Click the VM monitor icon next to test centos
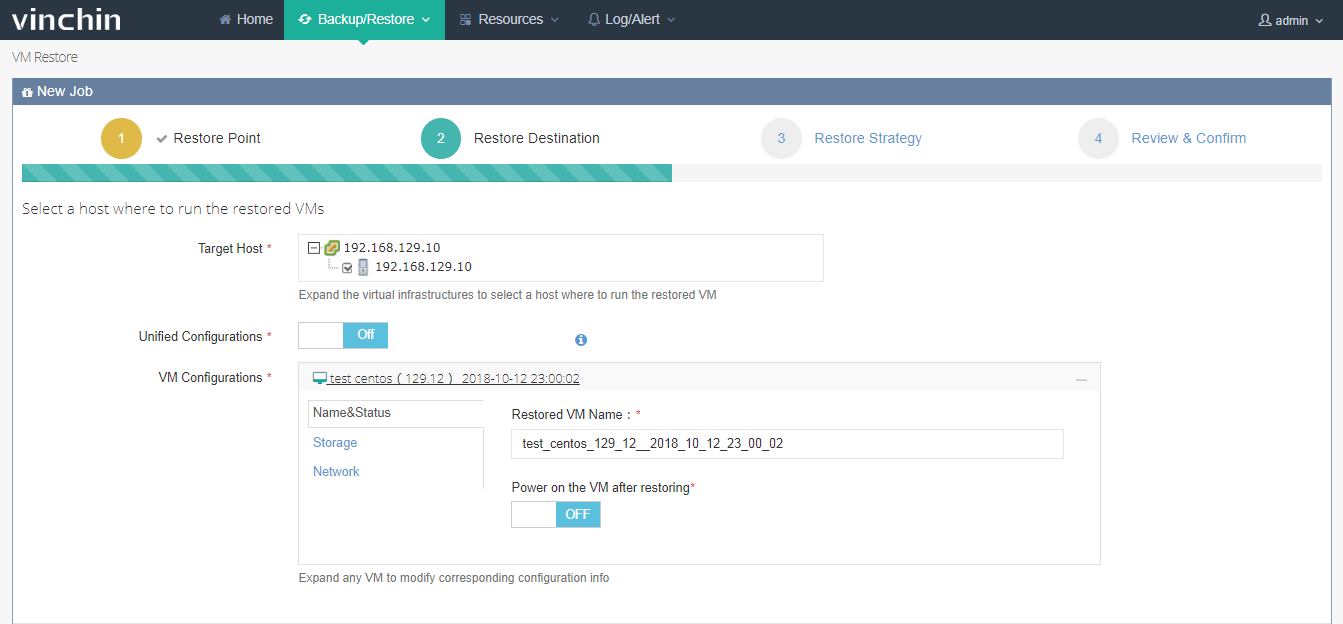Screen dimensions: 1343x624 pos(319,377)
